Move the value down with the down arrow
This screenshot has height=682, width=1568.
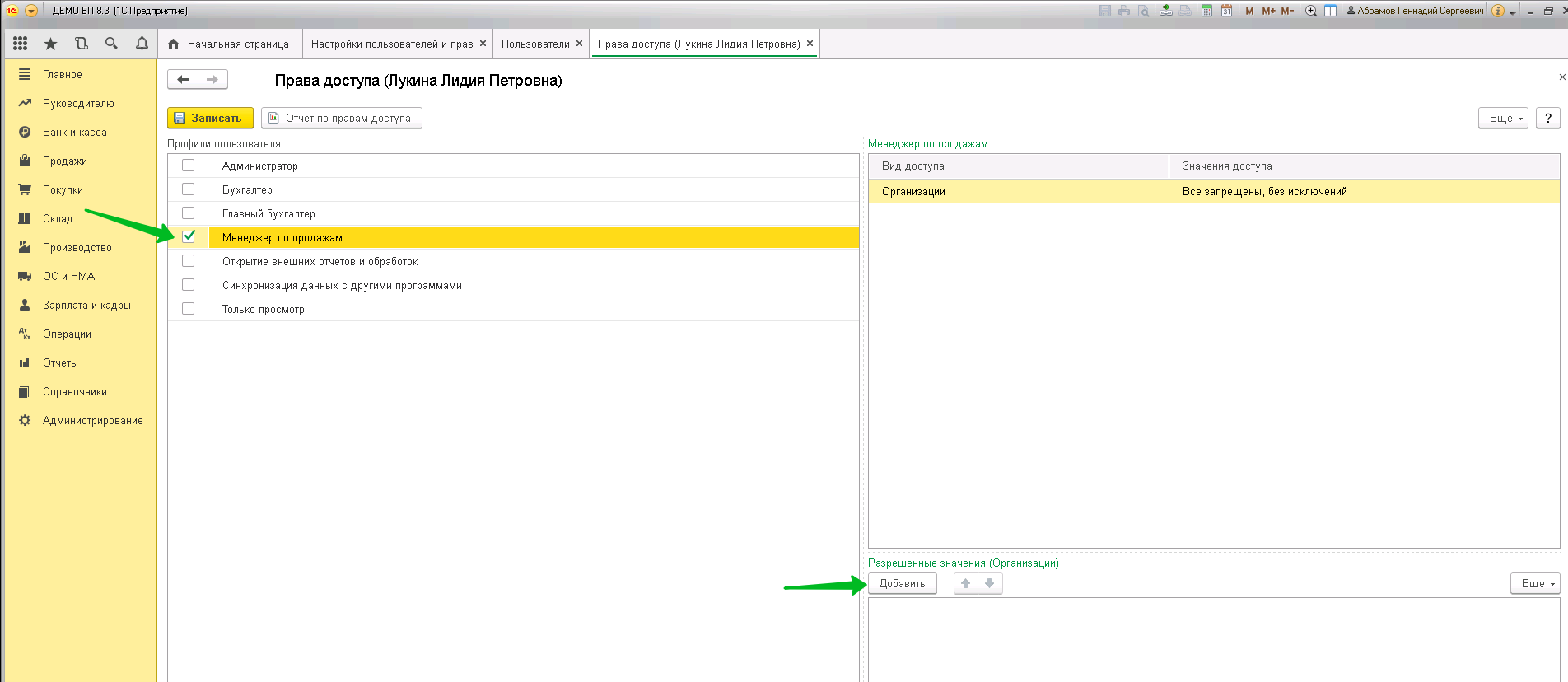(x=990, y=583)
